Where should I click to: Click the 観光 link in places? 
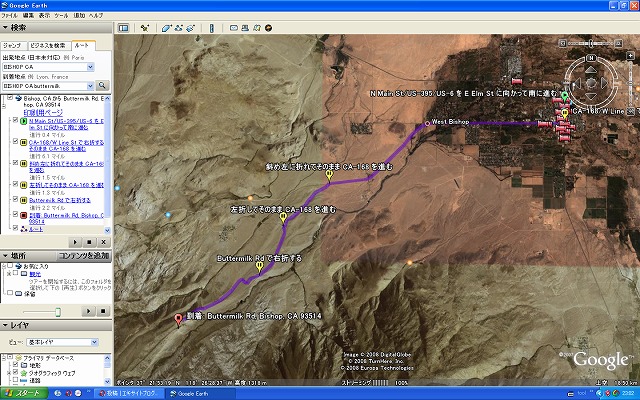(x=35, y=274)
